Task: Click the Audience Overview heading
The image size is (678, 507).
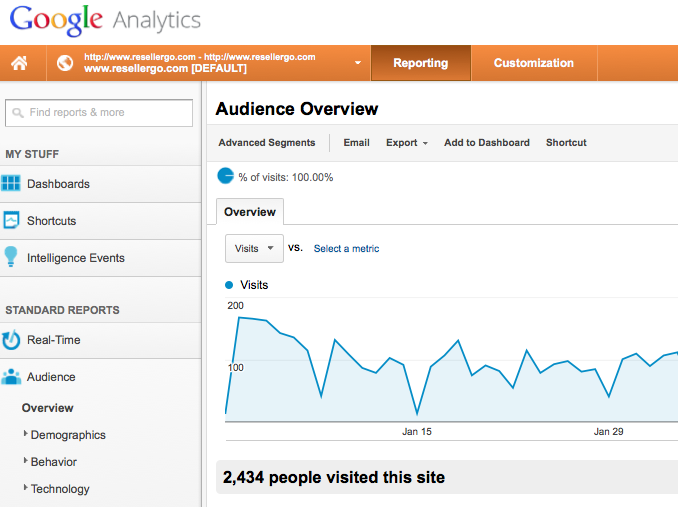Action: pyautogui.click(x=297, y=109)
